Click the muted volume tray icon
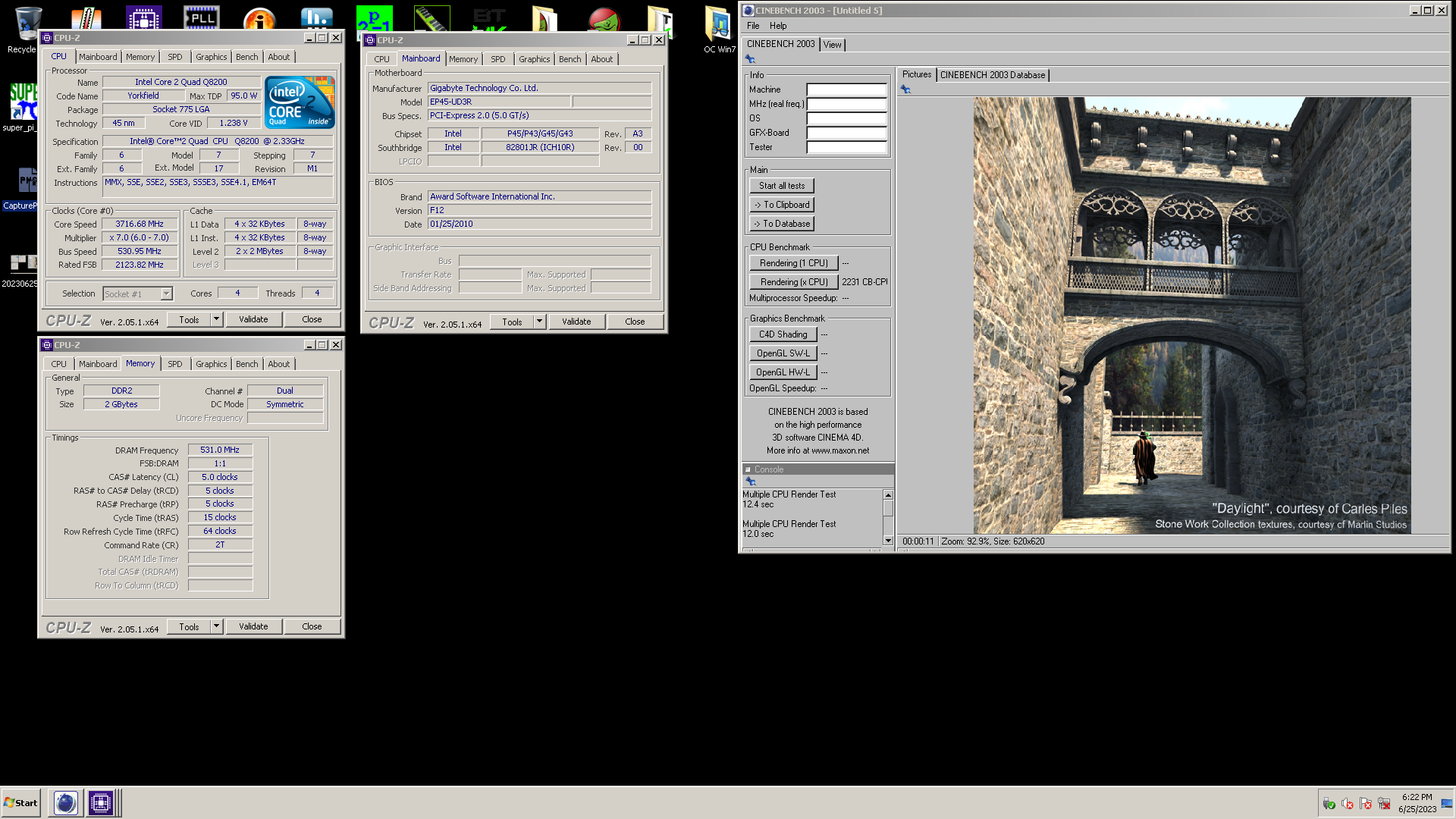The width and height of the screenshot is (1456, 819). pyautogui.click(x=1348, y=804)
